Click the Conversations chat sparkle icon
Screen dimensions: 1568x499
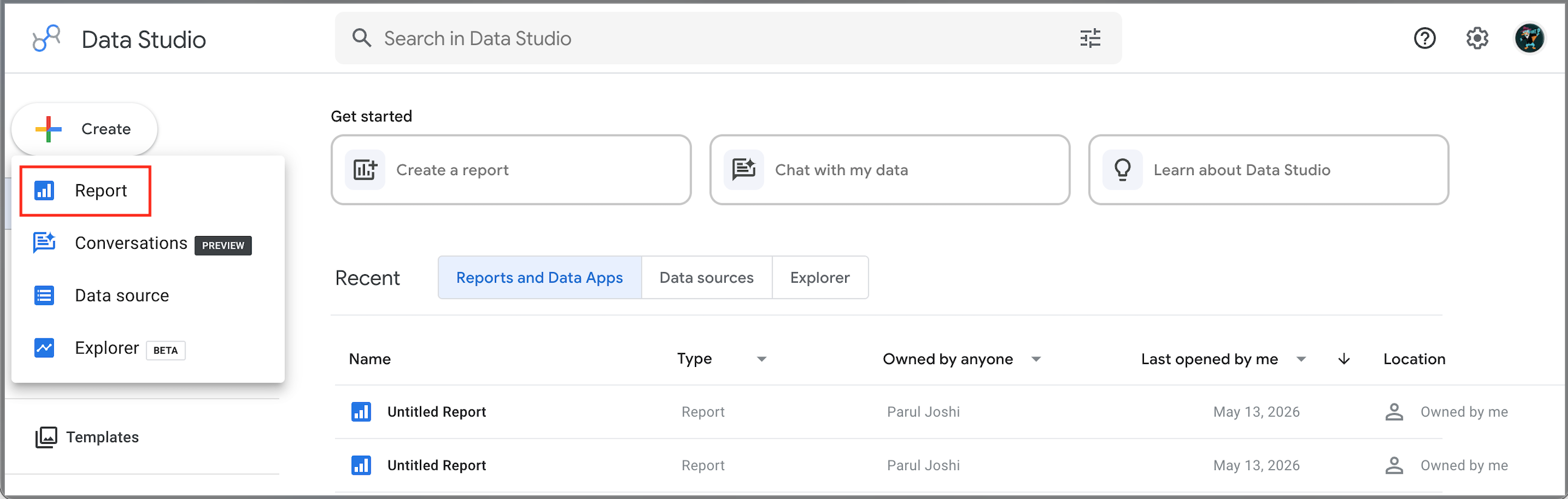(44, 243)
